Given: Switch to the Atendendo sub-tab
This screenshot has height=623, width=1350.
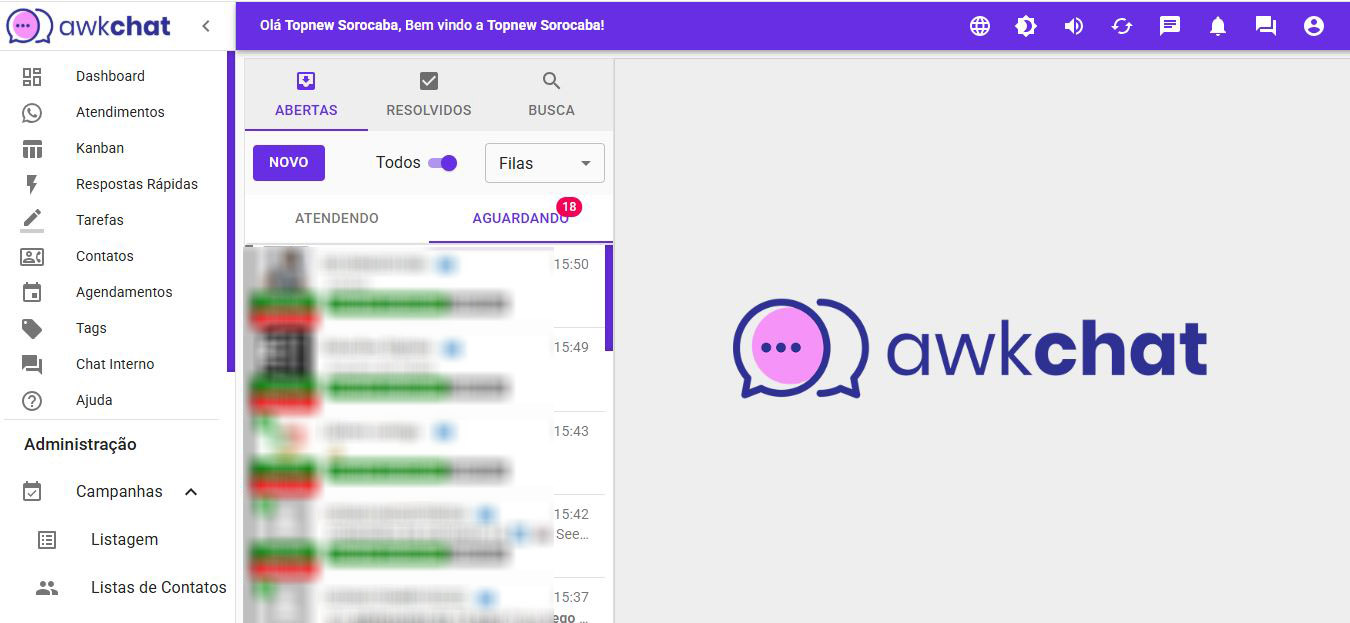Looking at the screenshot, I should [x=337, y=218].
